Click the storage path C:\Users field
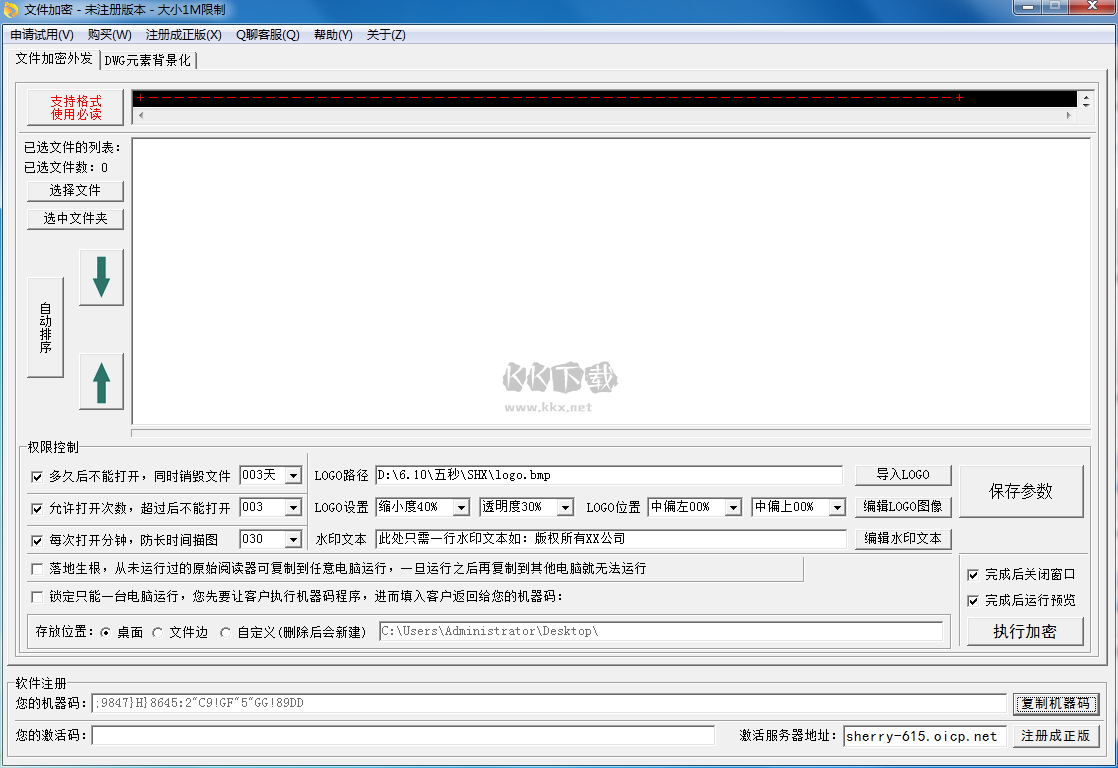This screenshot has height=768, width=1118. pyautogui.click(x=661, y=632)
